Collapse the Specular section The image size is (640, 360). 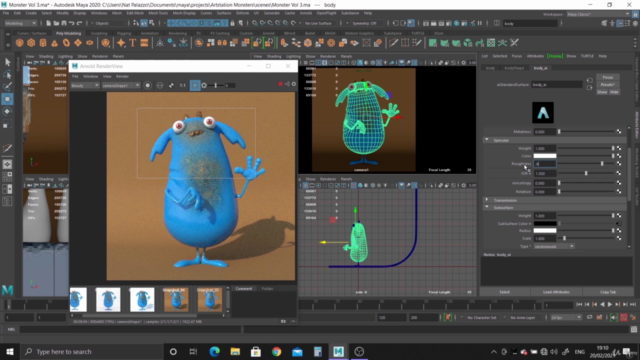pyautogui.click(x=487, y=140)
